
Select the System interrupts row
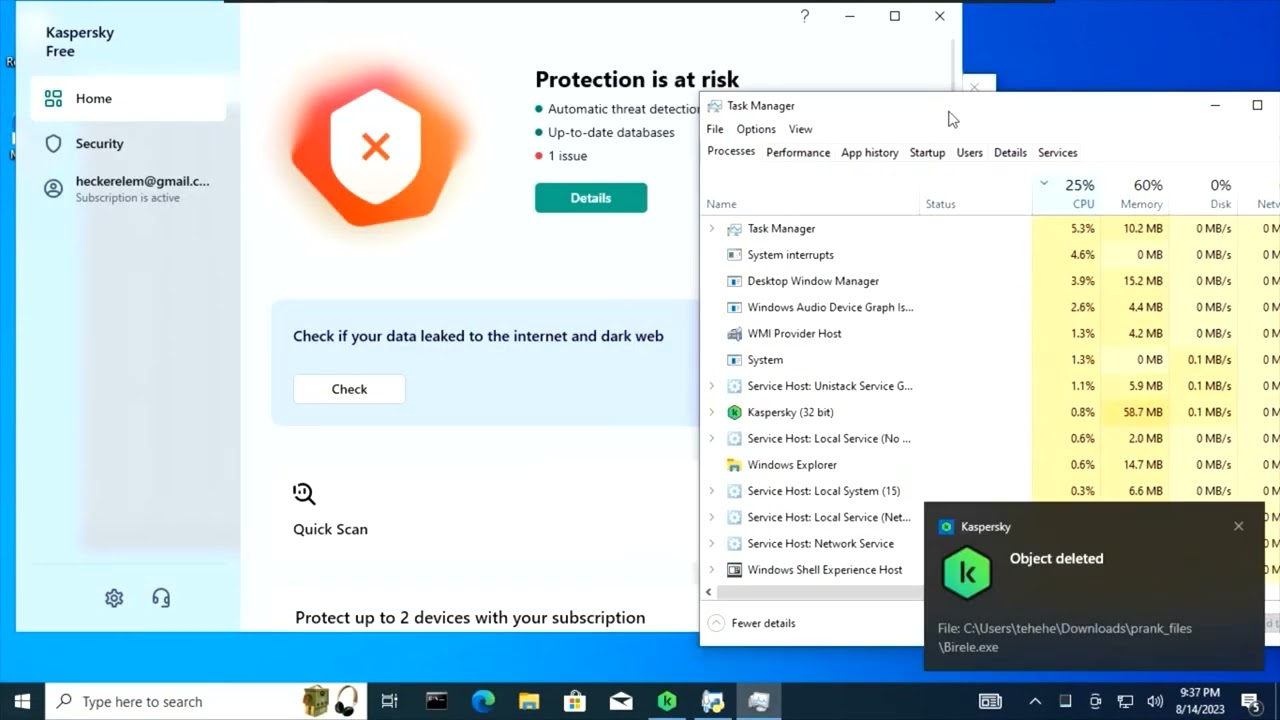click(866, 255)
